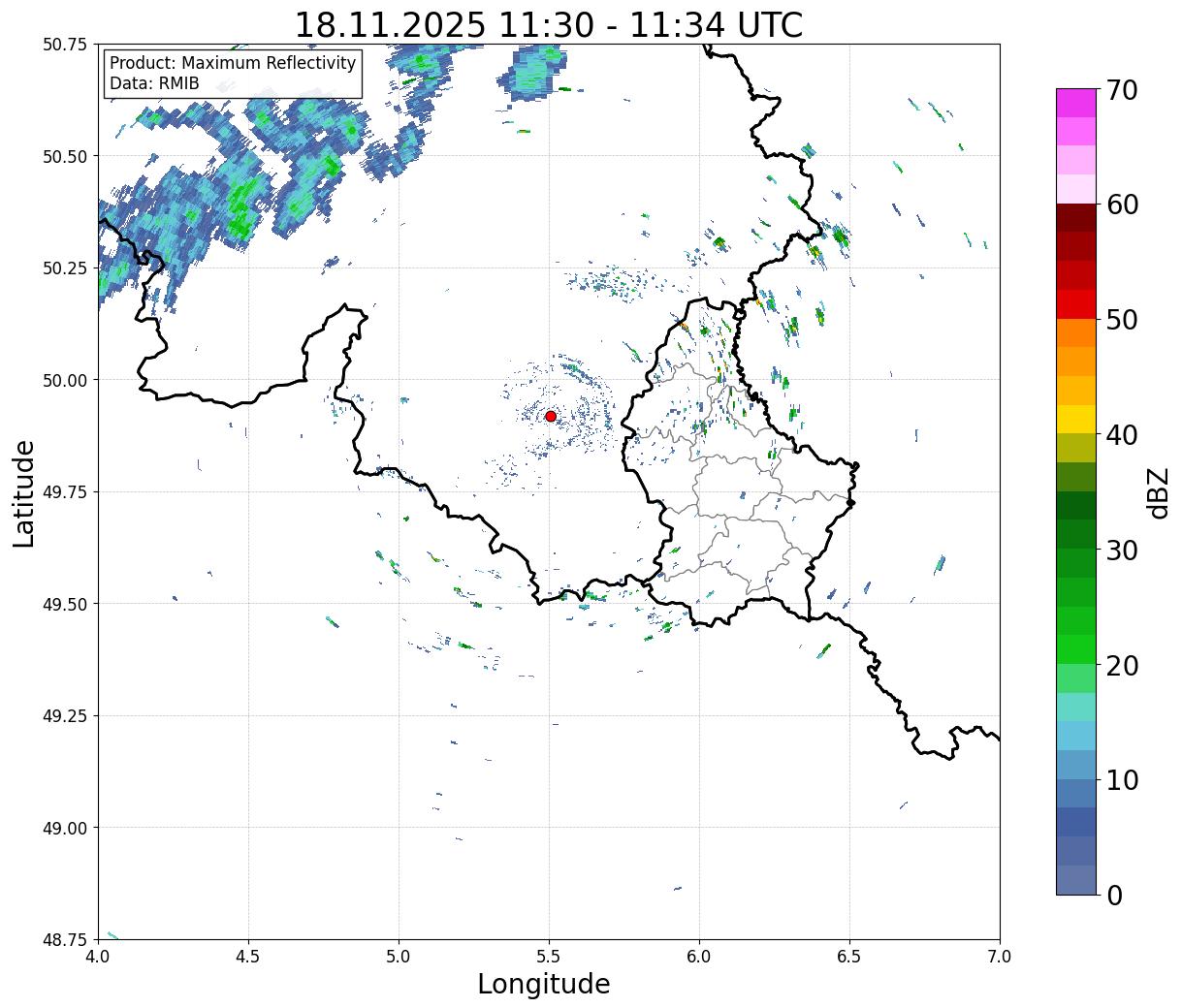The width and height of the screenshot is (1182, 1008).
Task: Click the y-axis tick label 49.25
Action: [65, 715]
